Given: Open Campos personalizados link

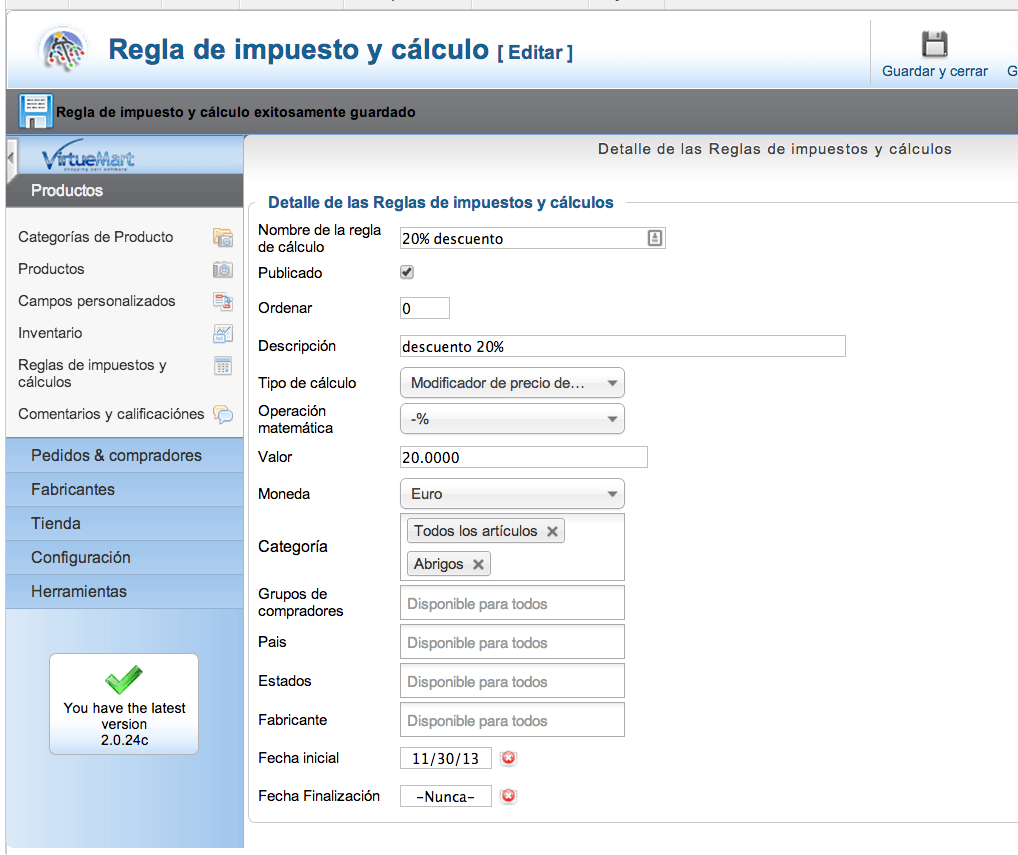Looking at the screenshot, I should point(97,301).
